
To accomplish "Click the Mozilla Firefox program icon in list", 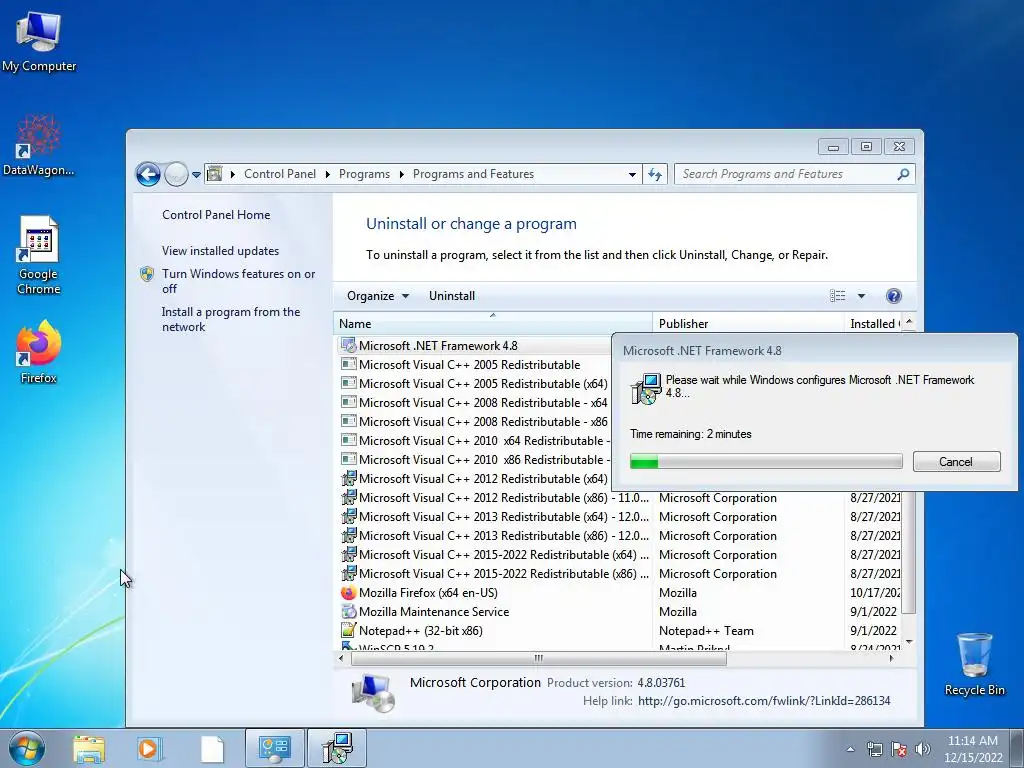I will tap(348, 593).
